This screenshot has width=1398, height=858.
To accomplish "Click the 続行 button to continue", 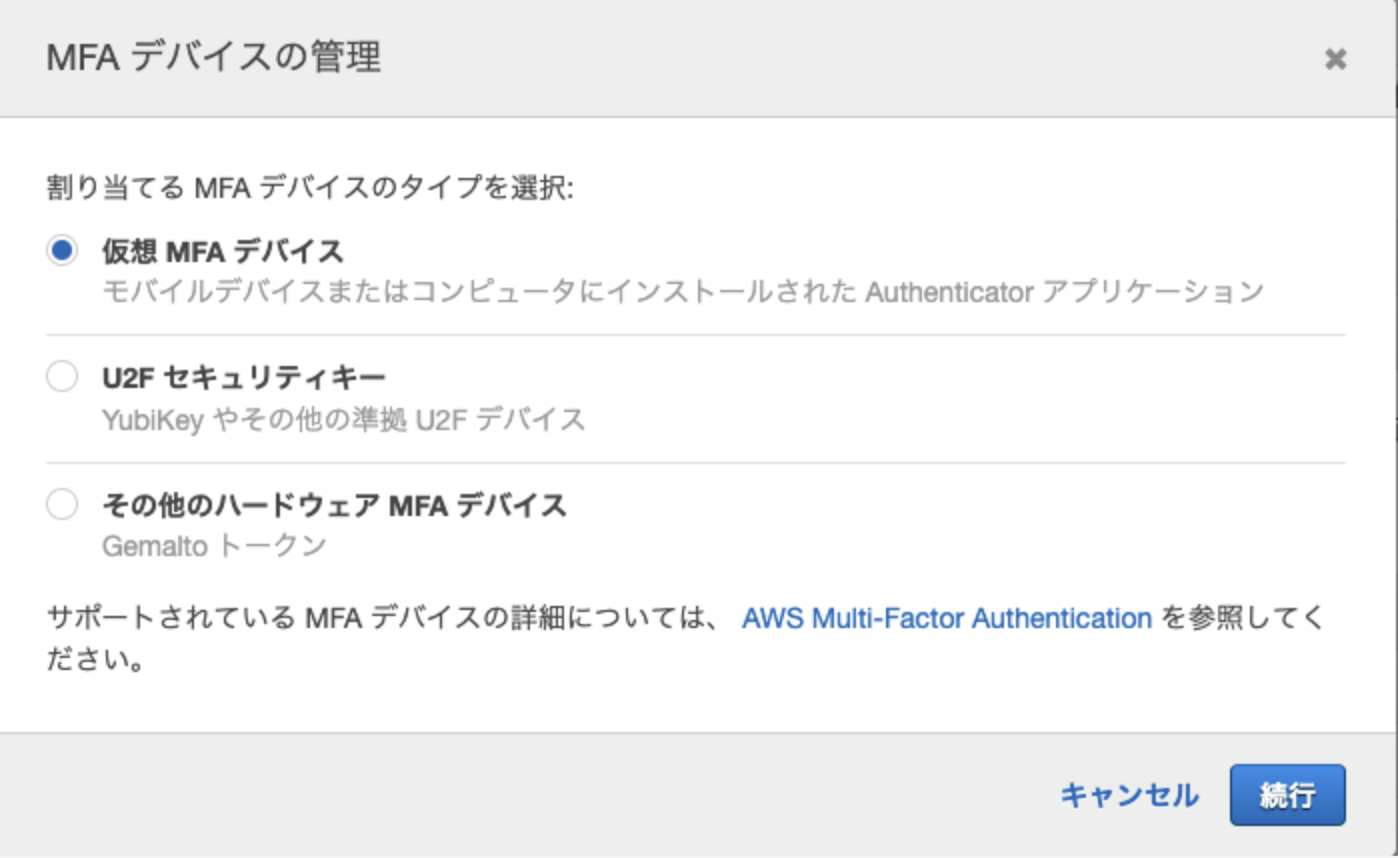I will tap(1288, 795).
